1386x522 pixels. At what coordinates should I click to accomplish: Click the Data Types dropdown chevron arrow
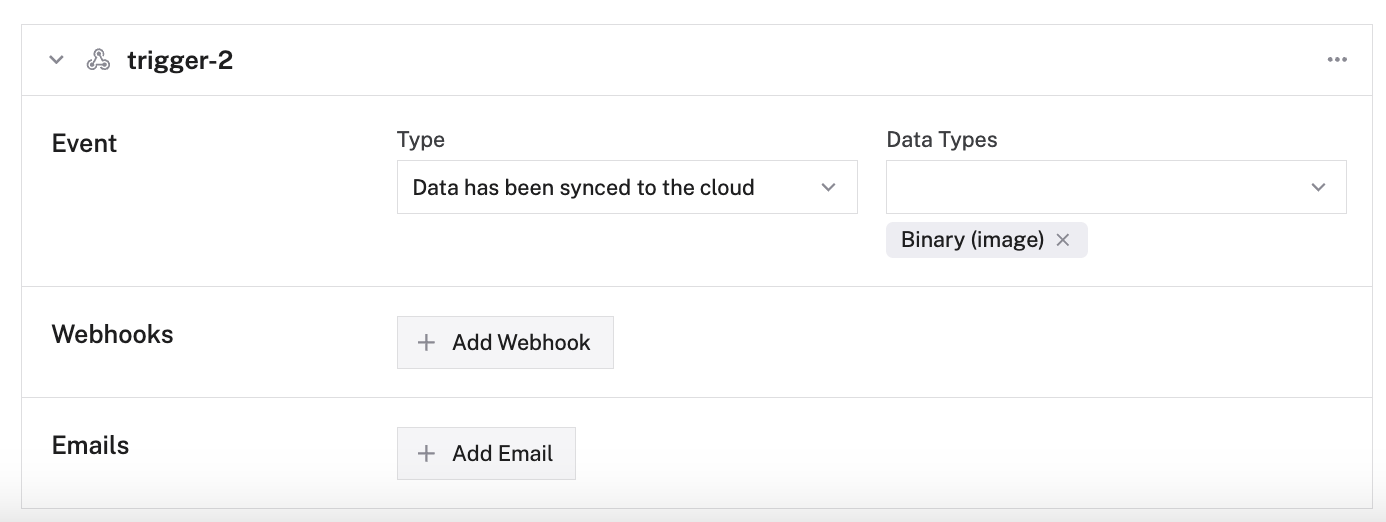1318,187
